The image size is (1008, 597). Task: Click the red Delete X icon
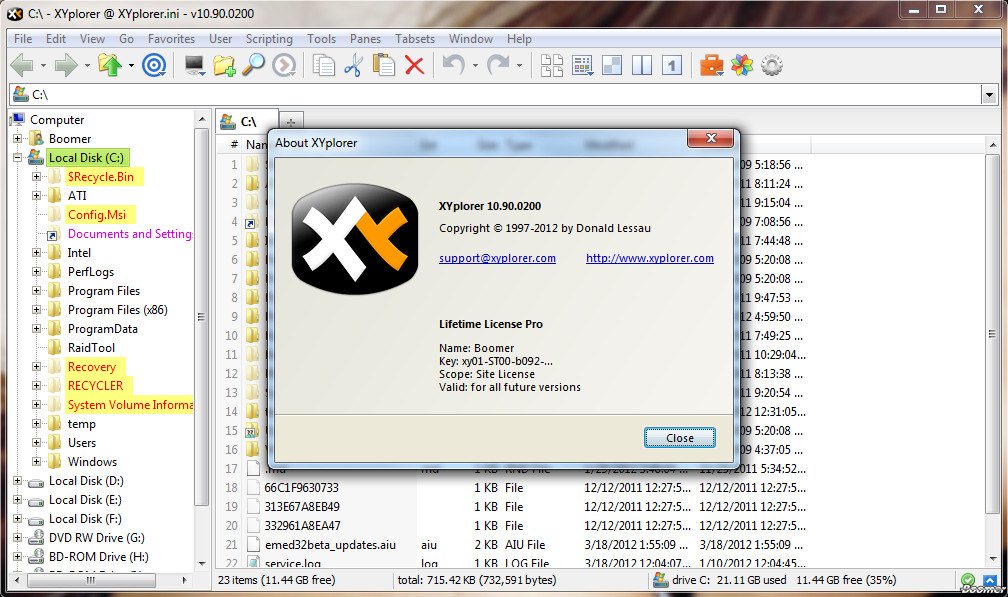coord(415,65)
